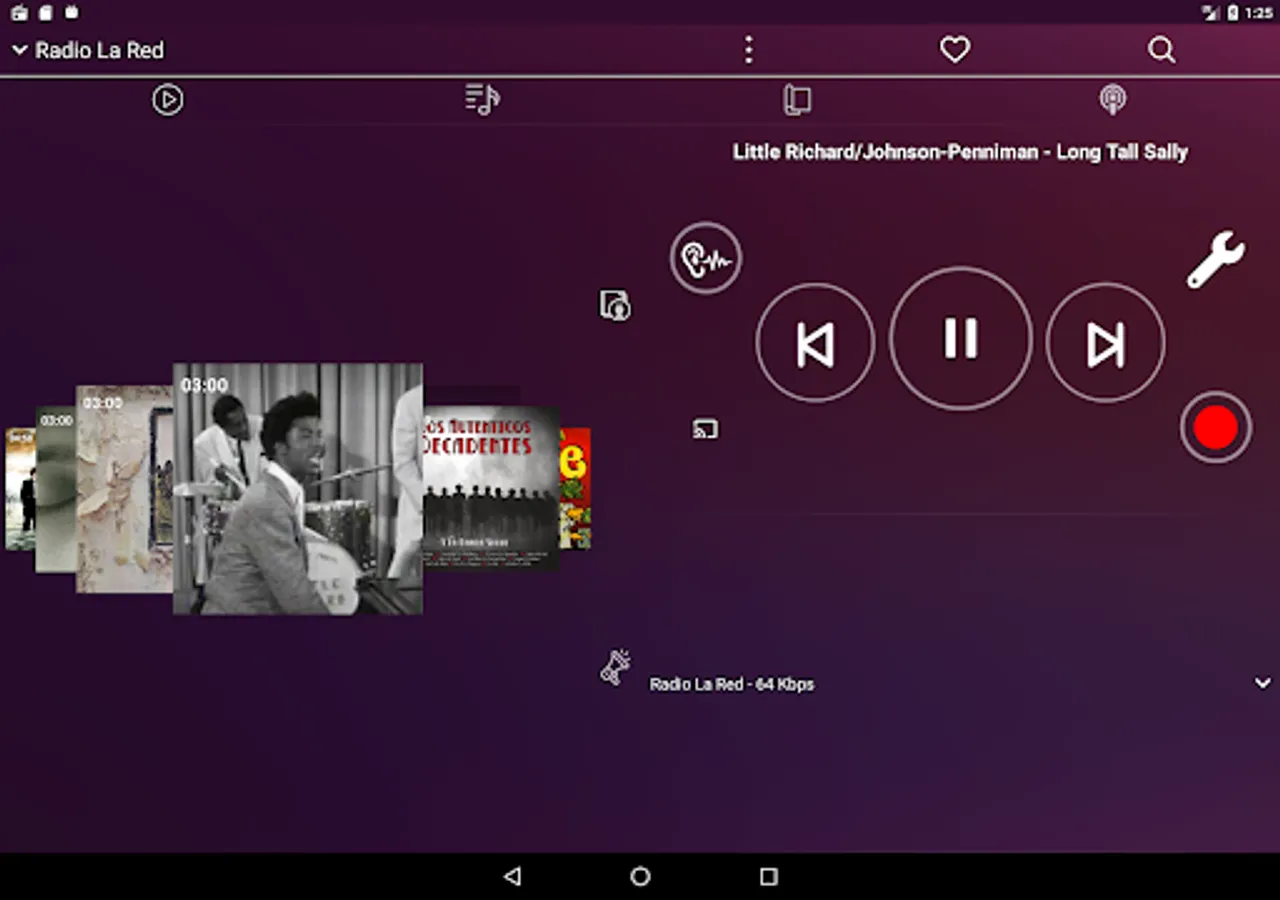Screen dimensions: 1280x900
Task: Tap the megaphone icon beside the station name
Action: [615, 667]
